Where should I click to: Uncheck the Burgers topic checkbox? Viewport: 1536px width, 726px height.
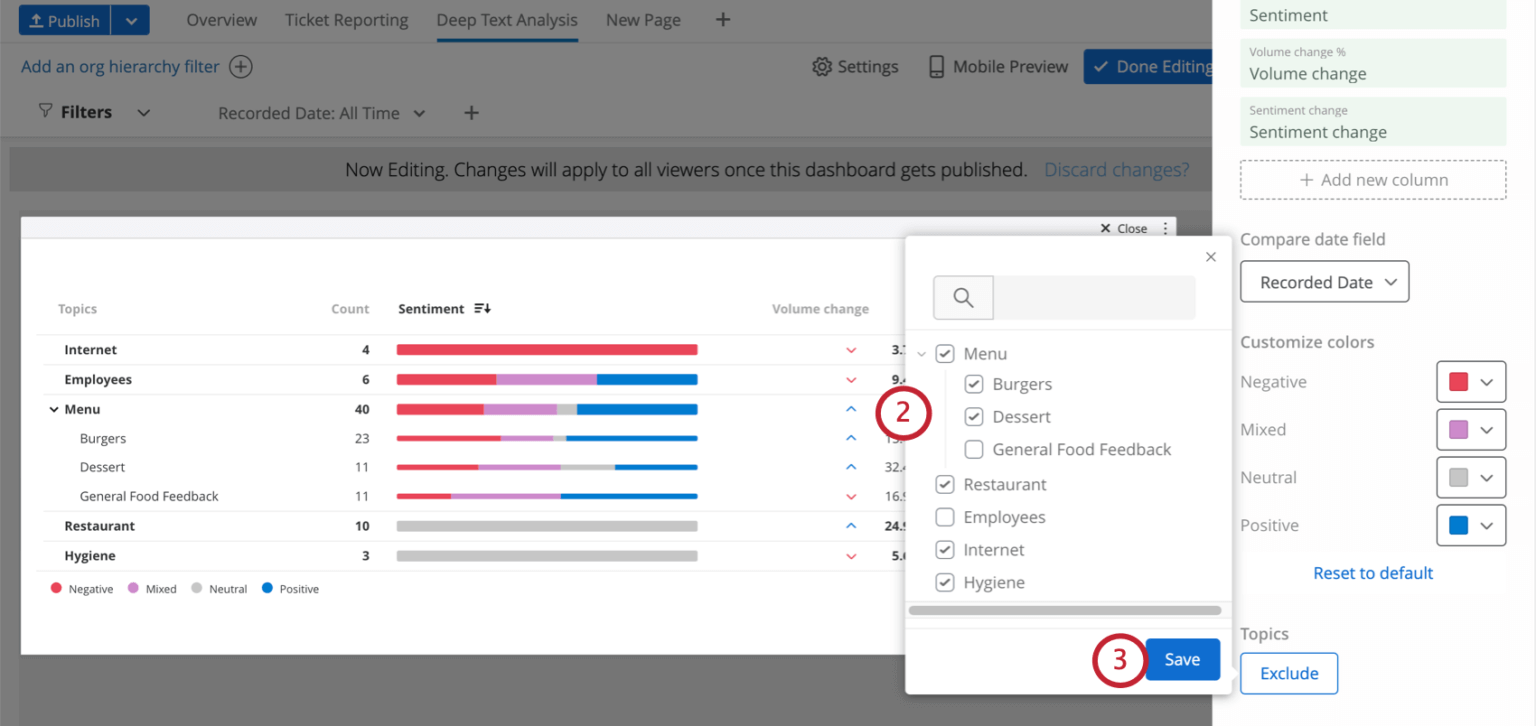[973, 384]
